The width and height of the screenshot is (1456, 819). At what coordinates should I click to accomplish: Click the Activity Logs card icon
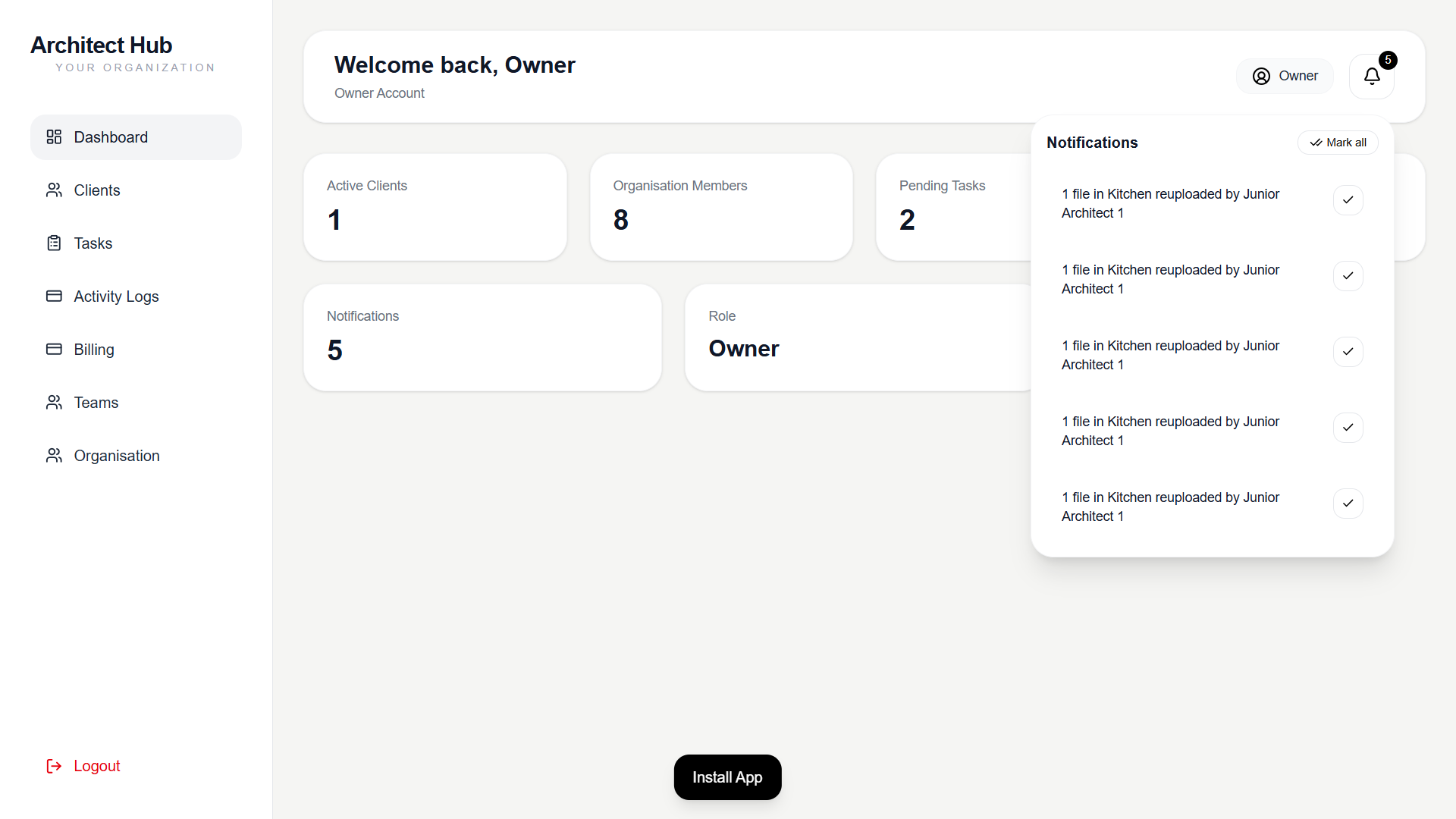[54, 297]
